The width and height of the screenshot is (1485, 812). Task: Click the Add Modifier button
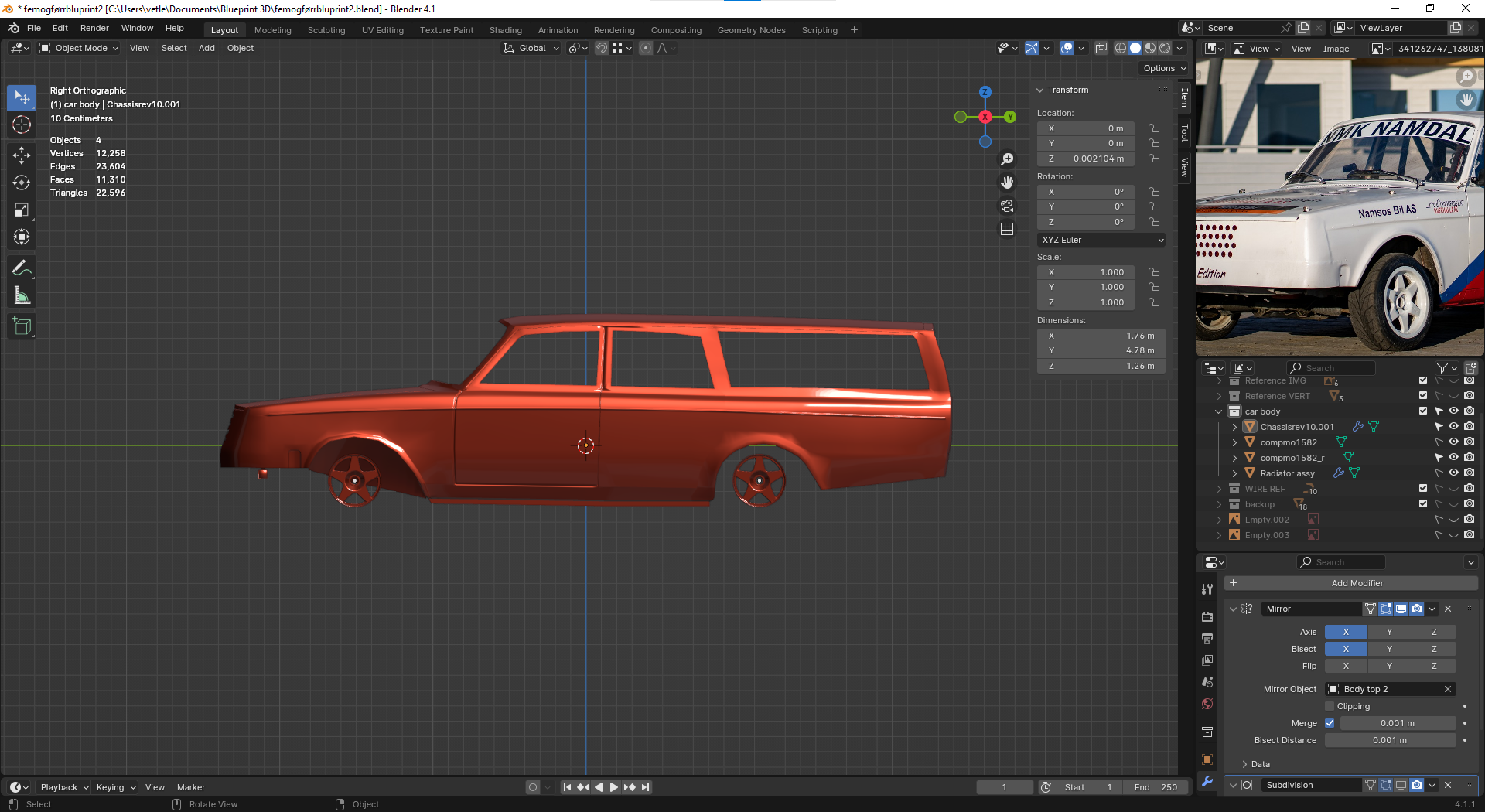(x=1357, y=583)
